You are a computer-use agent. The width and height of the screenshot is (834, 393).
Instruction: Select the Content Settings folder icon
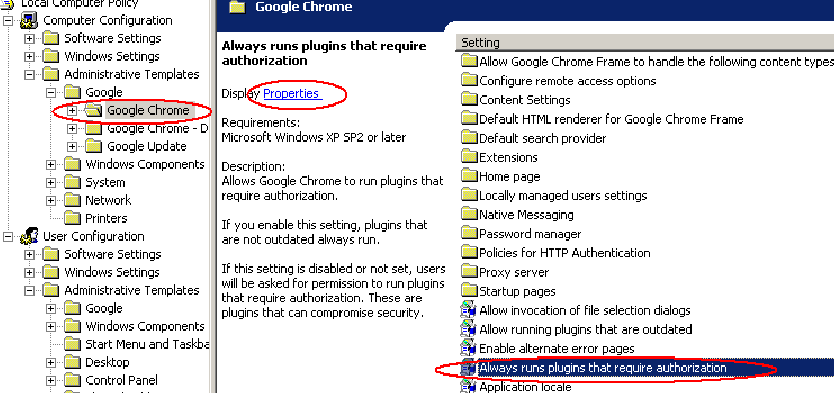tap(469, 99)
